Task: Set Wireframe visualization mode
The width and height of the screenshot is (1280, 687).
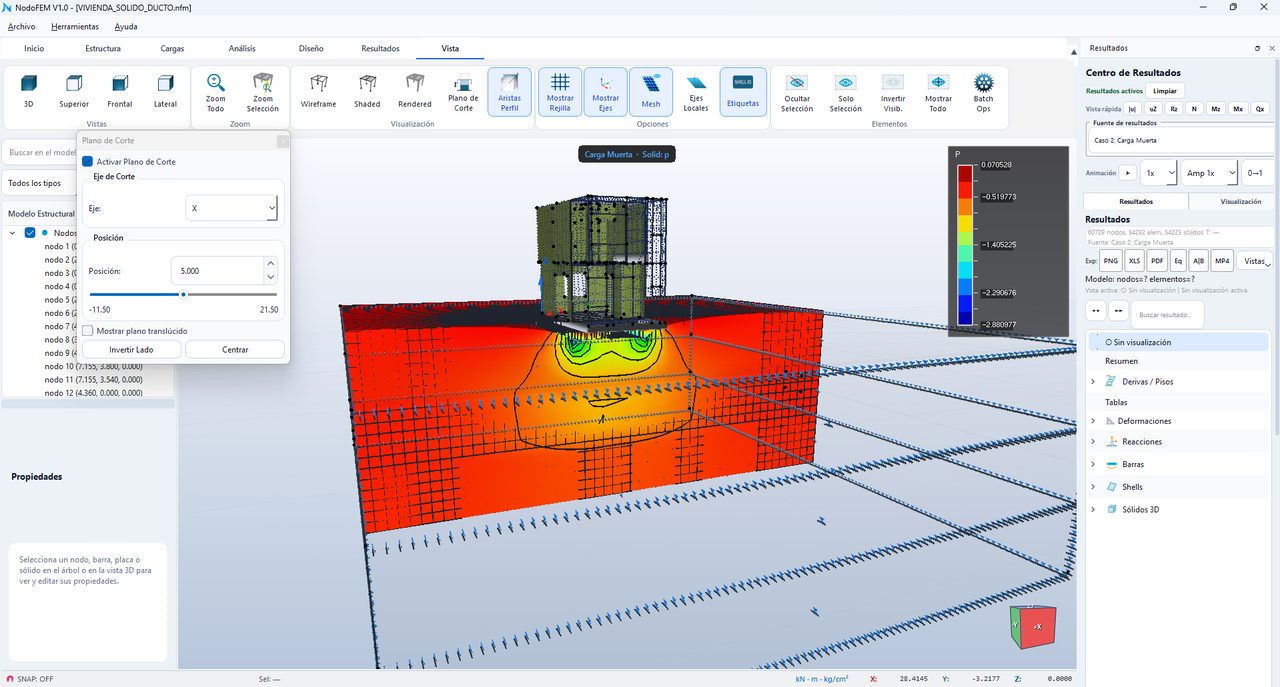Action: (x=319, y=90)
